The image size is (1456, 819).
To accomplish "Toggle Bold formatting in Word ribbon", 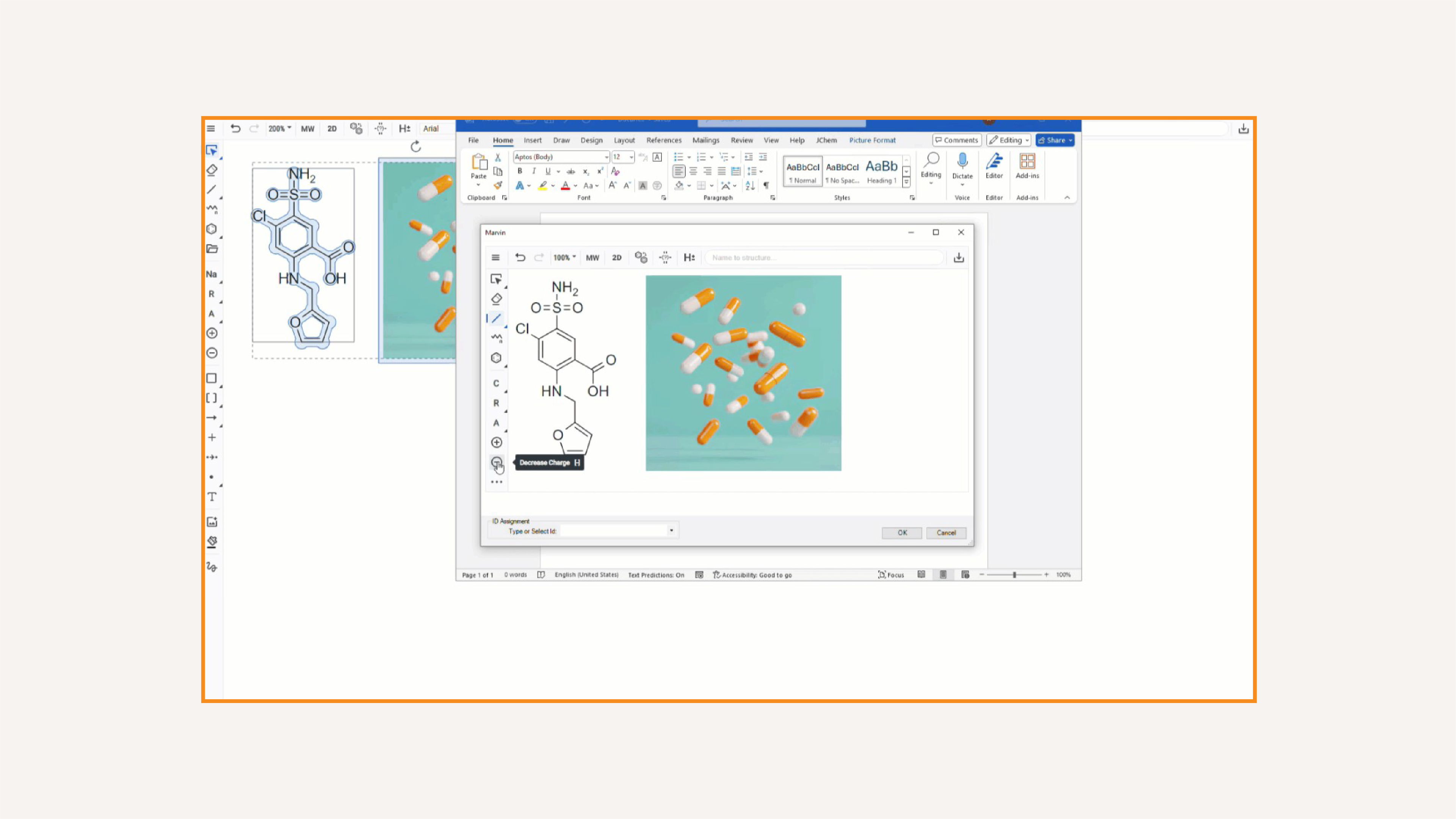I will coord(519,171).
